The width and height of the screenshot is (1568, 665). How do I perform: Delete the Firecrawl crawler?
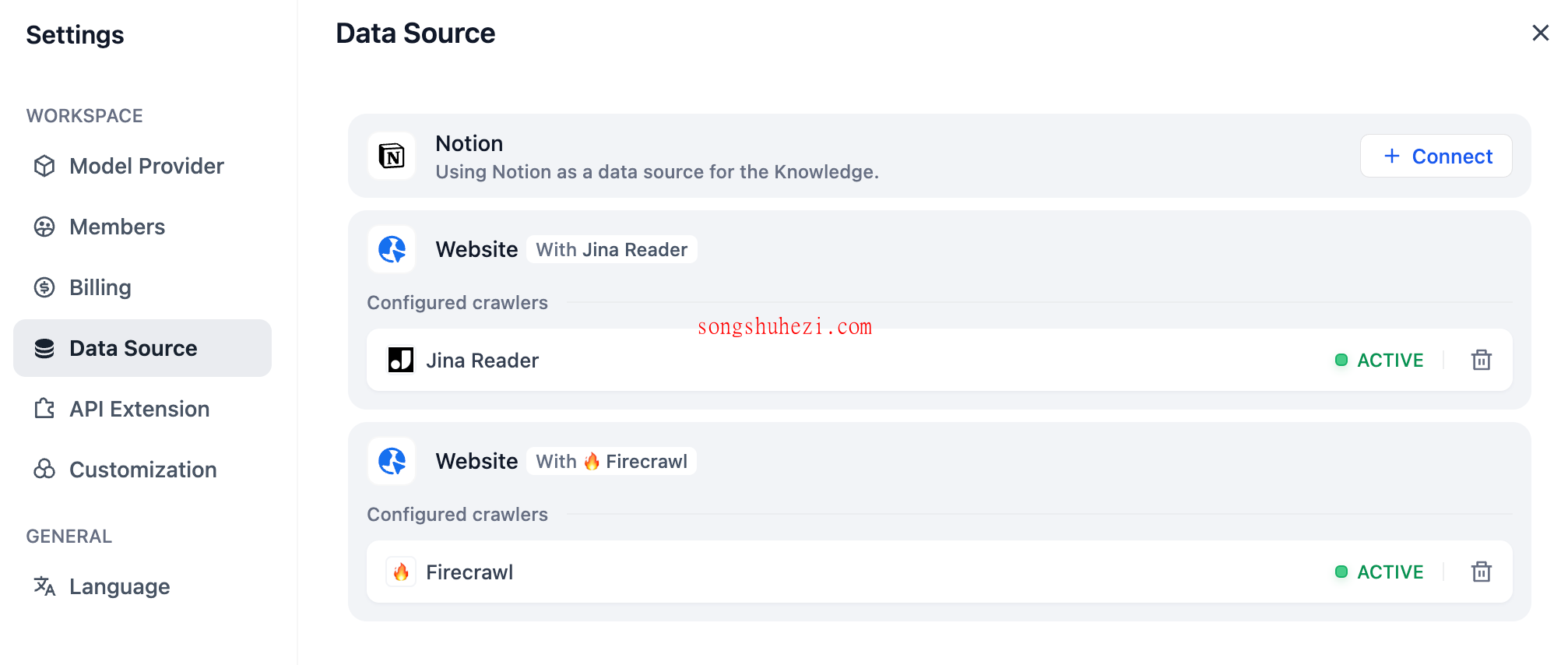coord(1481,572)
